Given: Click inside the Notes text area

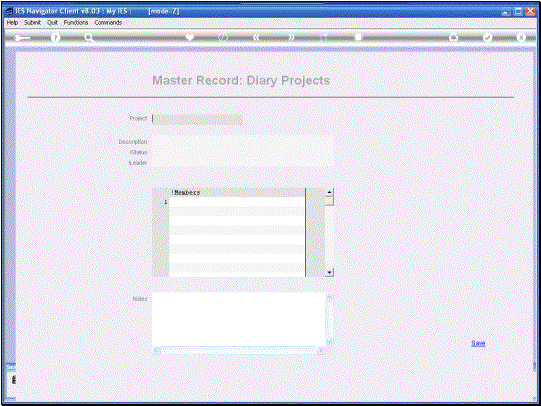Looking at the screenshot, I should pos(239,319).
